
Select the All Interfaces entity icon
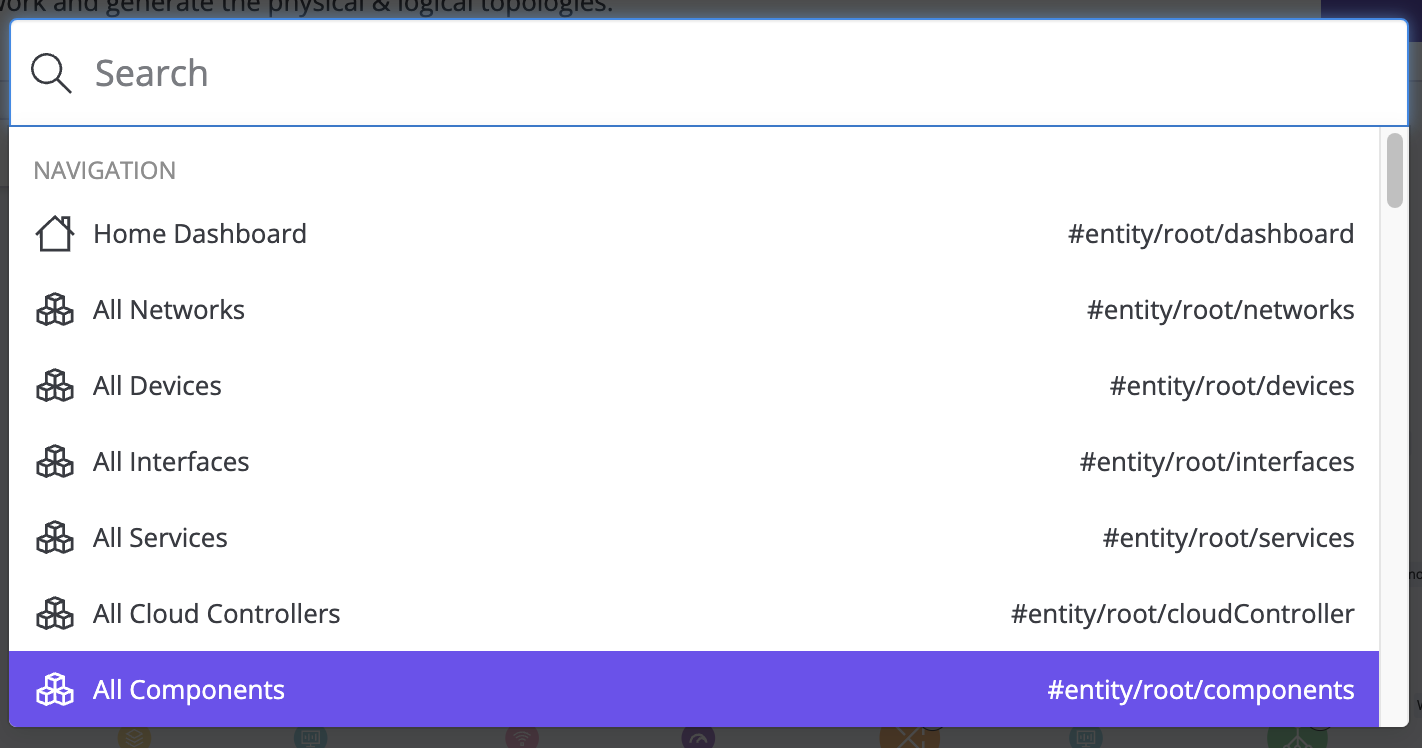[55, 461]
